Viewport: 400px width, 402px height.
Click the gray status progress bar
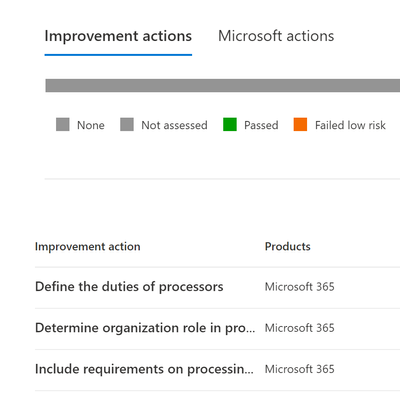(223, 85)
